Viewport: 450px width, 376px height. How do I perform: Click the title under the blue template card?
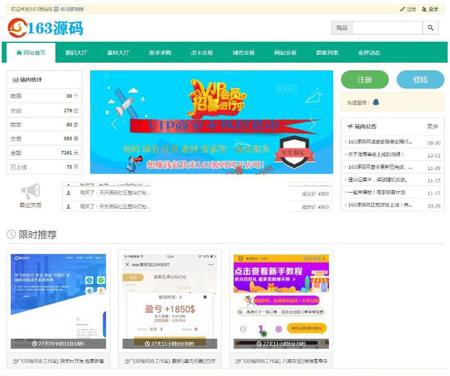tap(58, 361)
